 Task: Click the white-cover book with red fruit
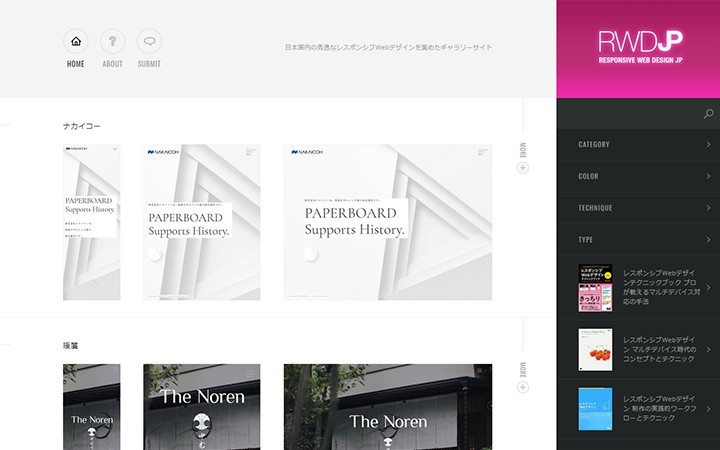(595, 349)
